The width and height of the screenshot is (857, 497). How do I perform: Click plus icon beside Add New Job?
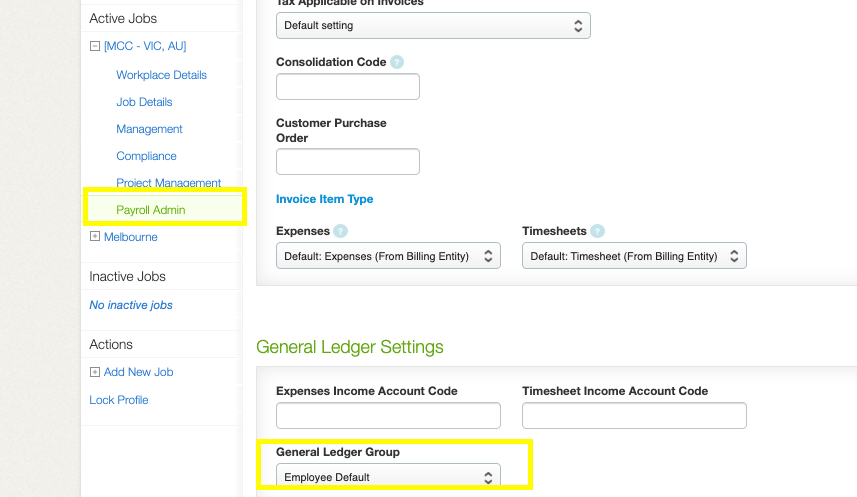tap(95, 372)
